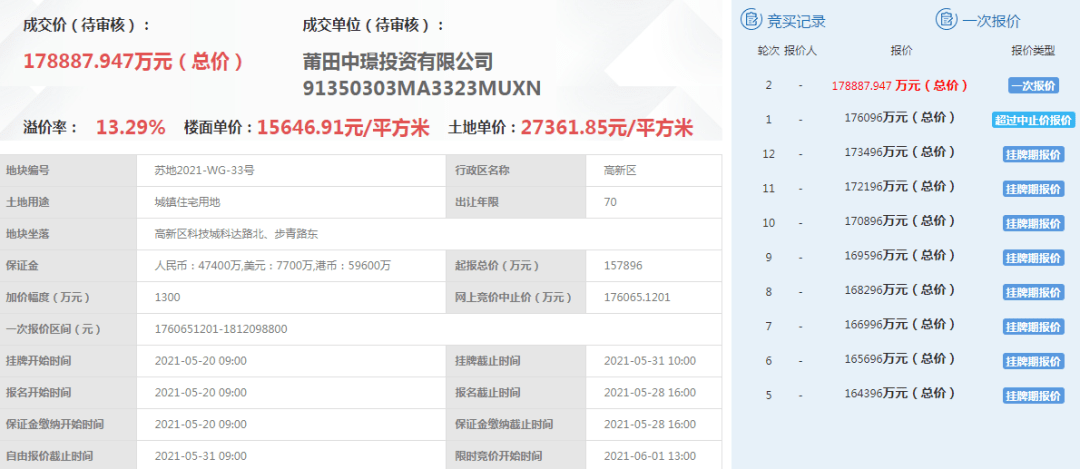Click registration deadline 2021-05-28 16:00 in 报名截止时间 row
The height and width of the screenshot is (469, 1080).
click(x=650, y=393)
